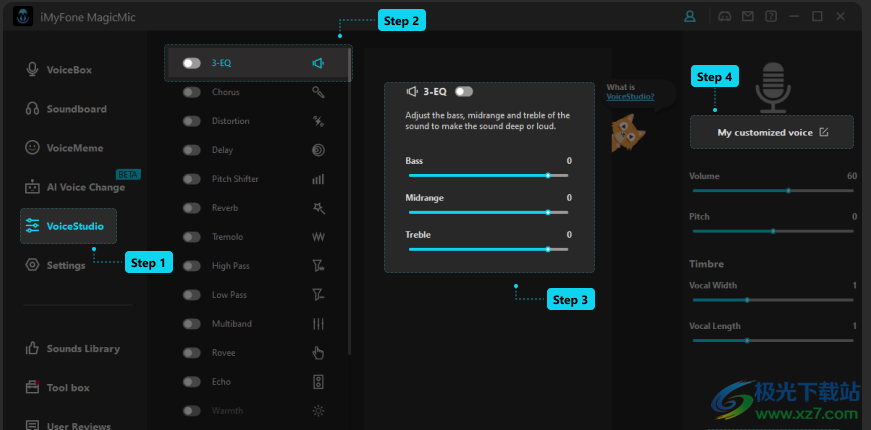Screen dimensions: 871x430
Task: Enable the Pitch Shifter toggle
Action: (x=192, y=179)
